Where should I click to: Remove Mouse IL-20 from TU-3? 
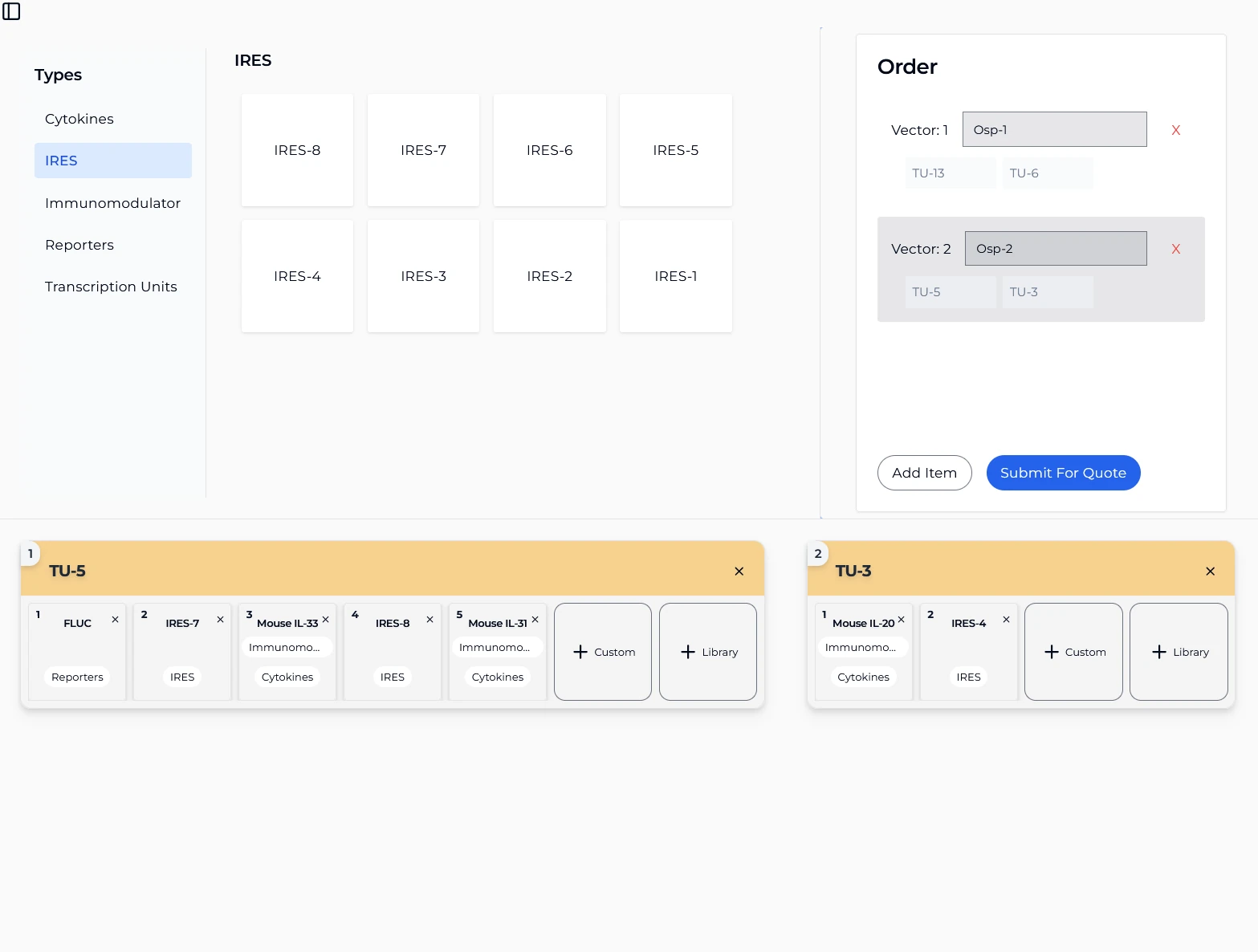click(x=901, y=620)
